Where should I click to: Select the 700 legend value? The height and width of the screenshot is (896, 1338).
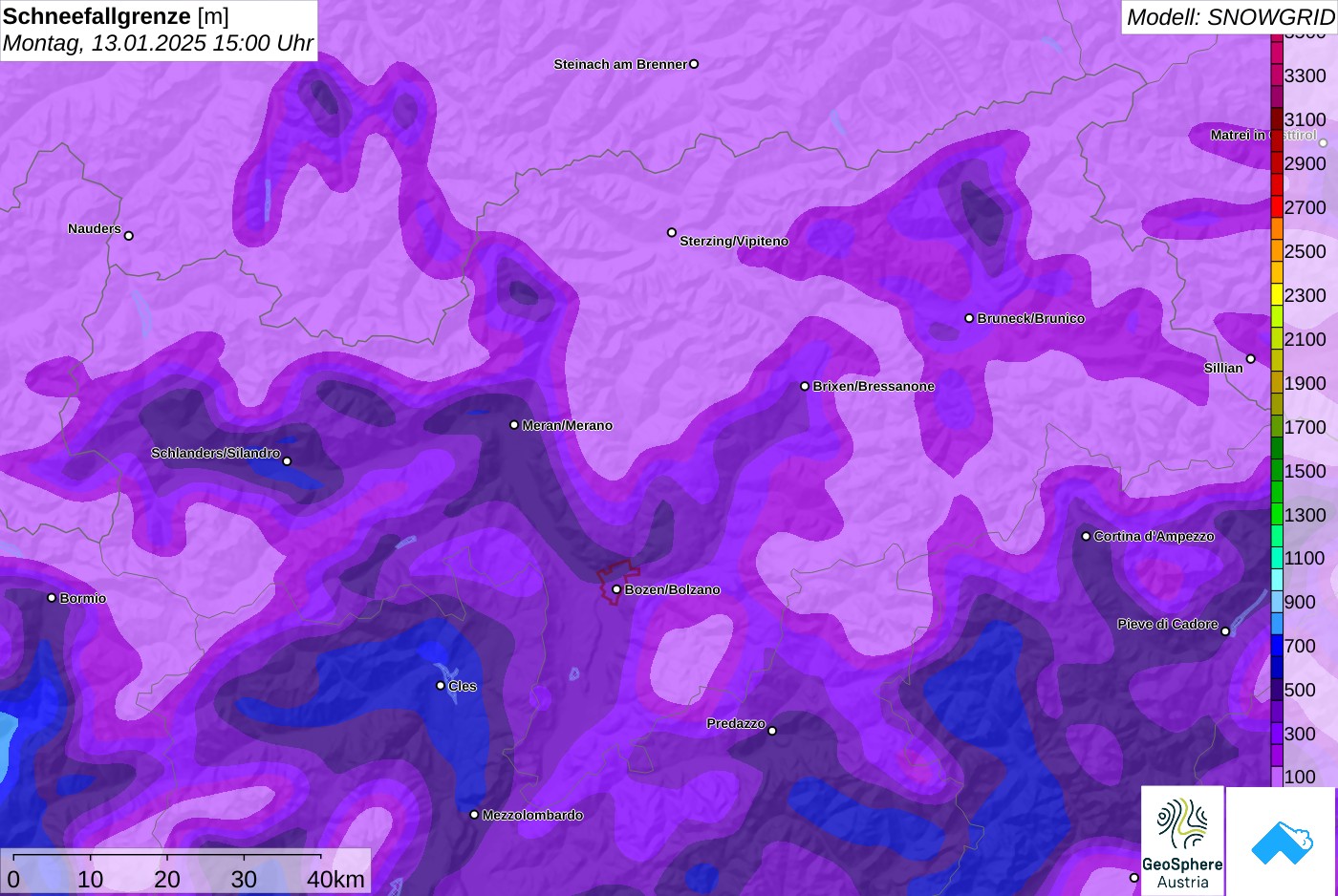pos(1300,646)
